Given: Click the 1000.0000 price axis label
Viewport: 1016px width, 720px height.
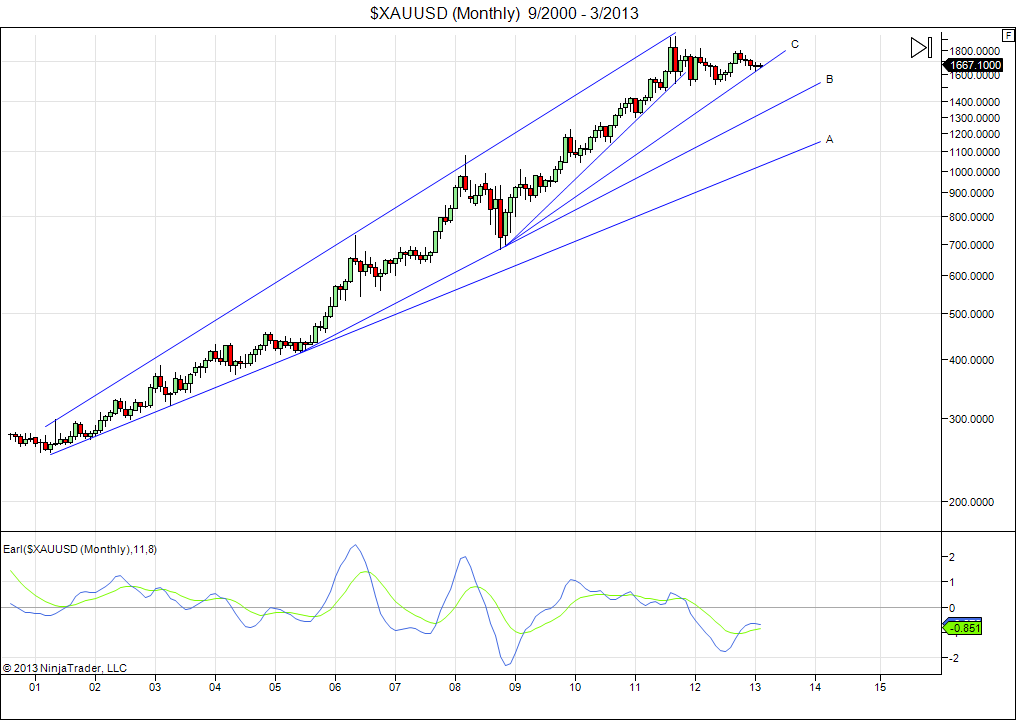Looking at the screenshot, I should pyautogui.click(x=976, y=173).
